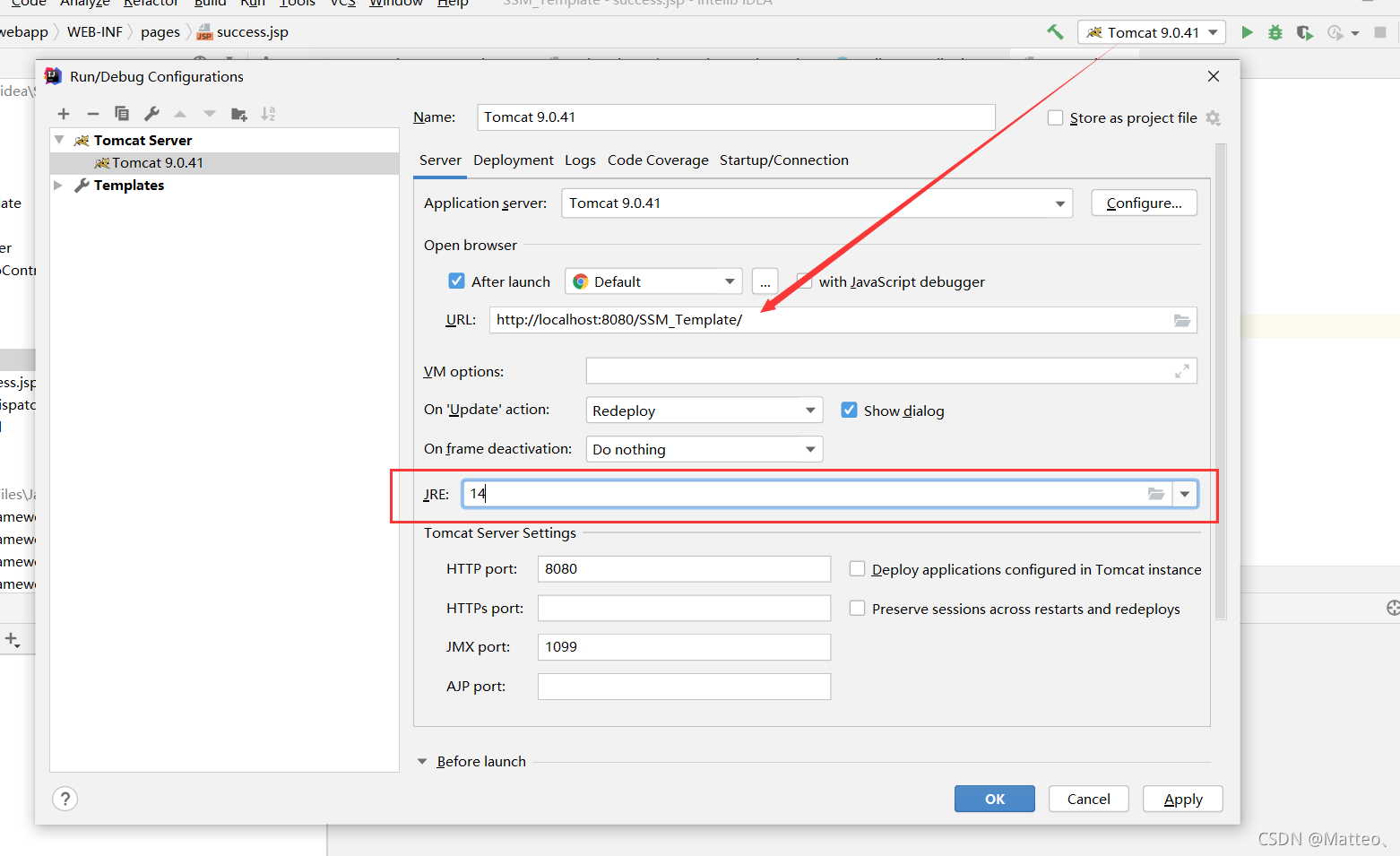Open the Default browser dropdown
Screen dimensions: 1400x856
click(x=653, y=281)
